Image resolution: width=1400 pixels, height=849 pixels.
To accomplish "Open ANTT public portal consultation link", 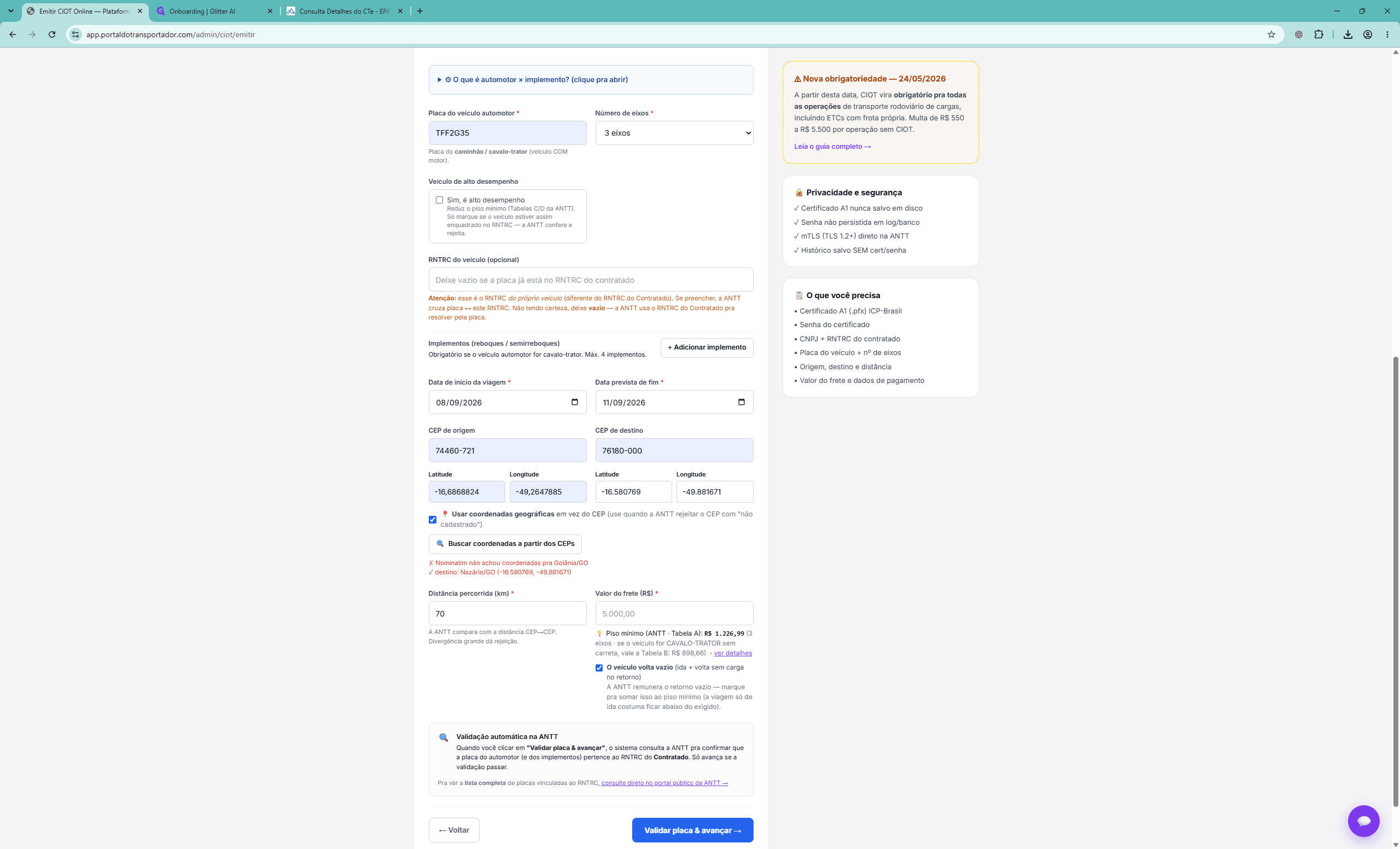I will coord(664,782).
